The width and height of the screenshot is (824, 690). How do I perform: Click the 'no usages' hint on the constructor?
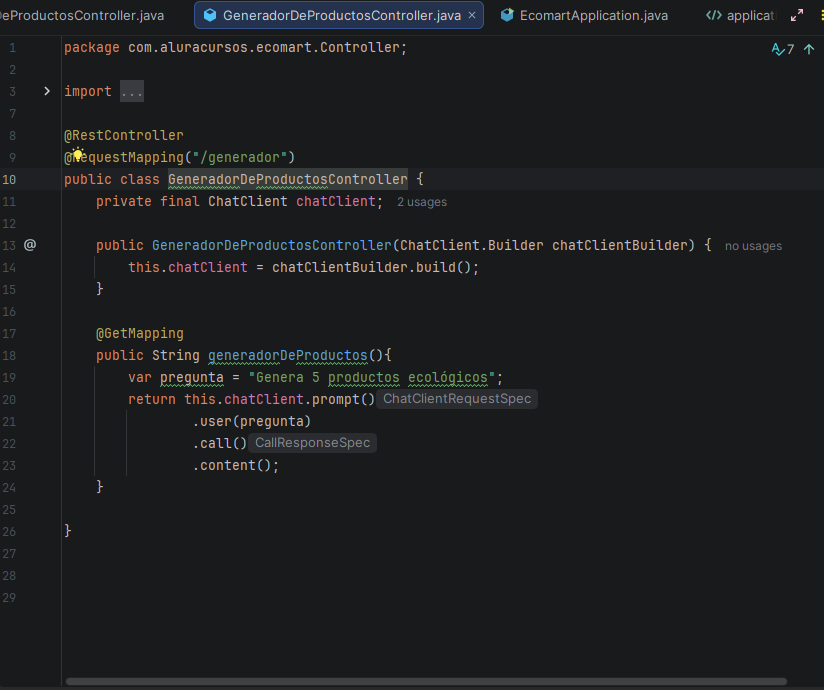[x=753, y=246]
